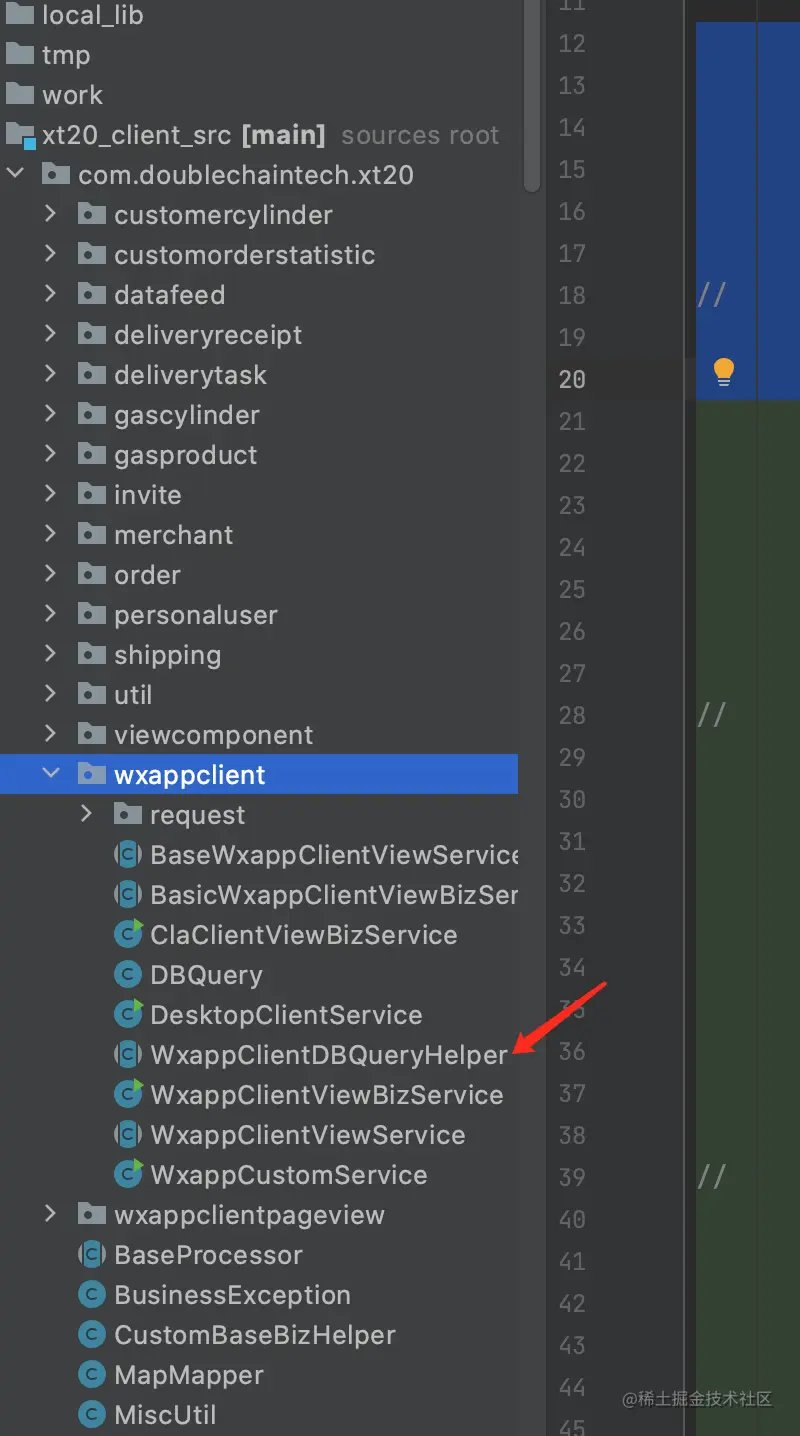Click the WxappCustomService class icon

[x=127, y=1175]
